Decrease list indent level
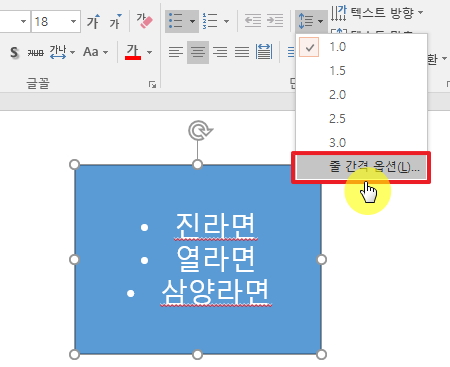450x367 pixels. coord(253,21)
